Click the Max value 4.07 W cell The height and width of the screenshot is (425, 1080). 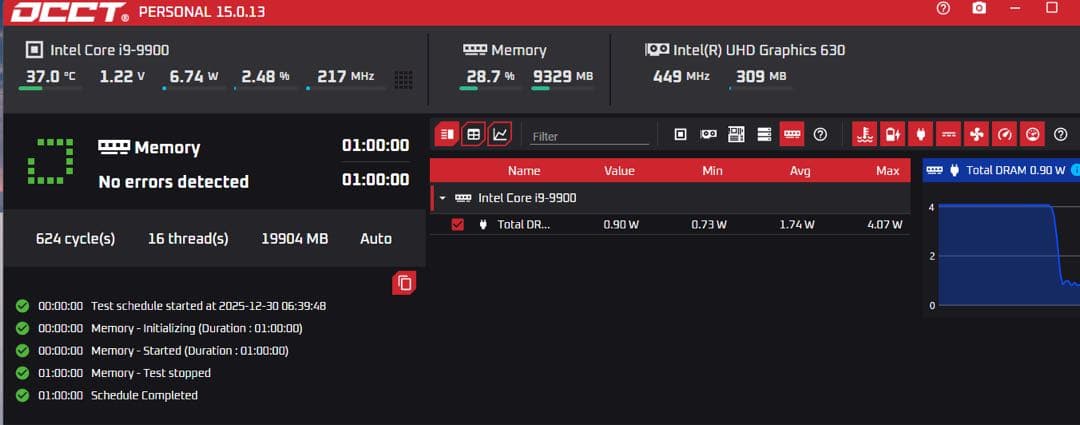(887, 225)
